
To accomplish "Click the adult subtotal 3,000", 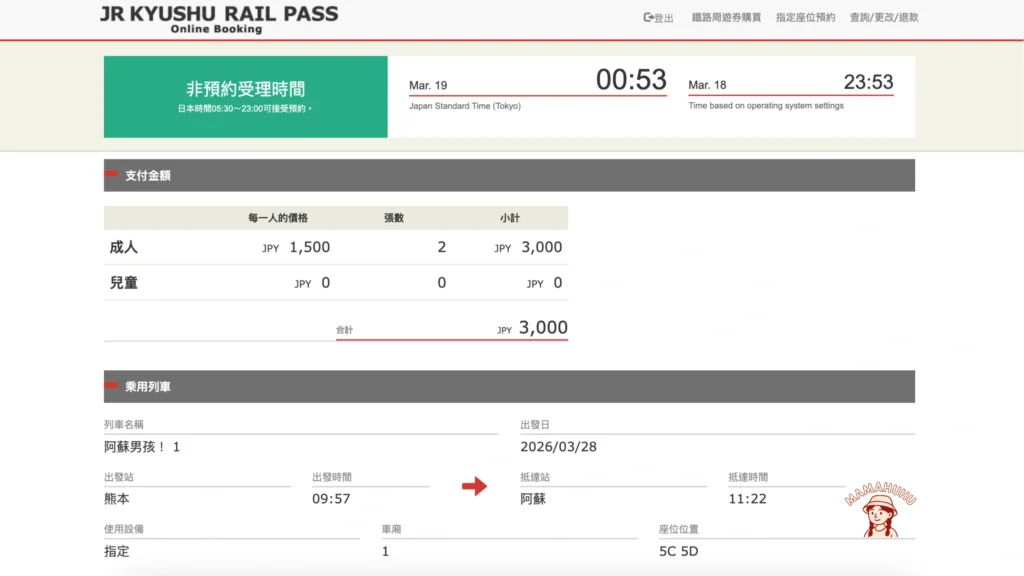I will [x=541, y=247].
